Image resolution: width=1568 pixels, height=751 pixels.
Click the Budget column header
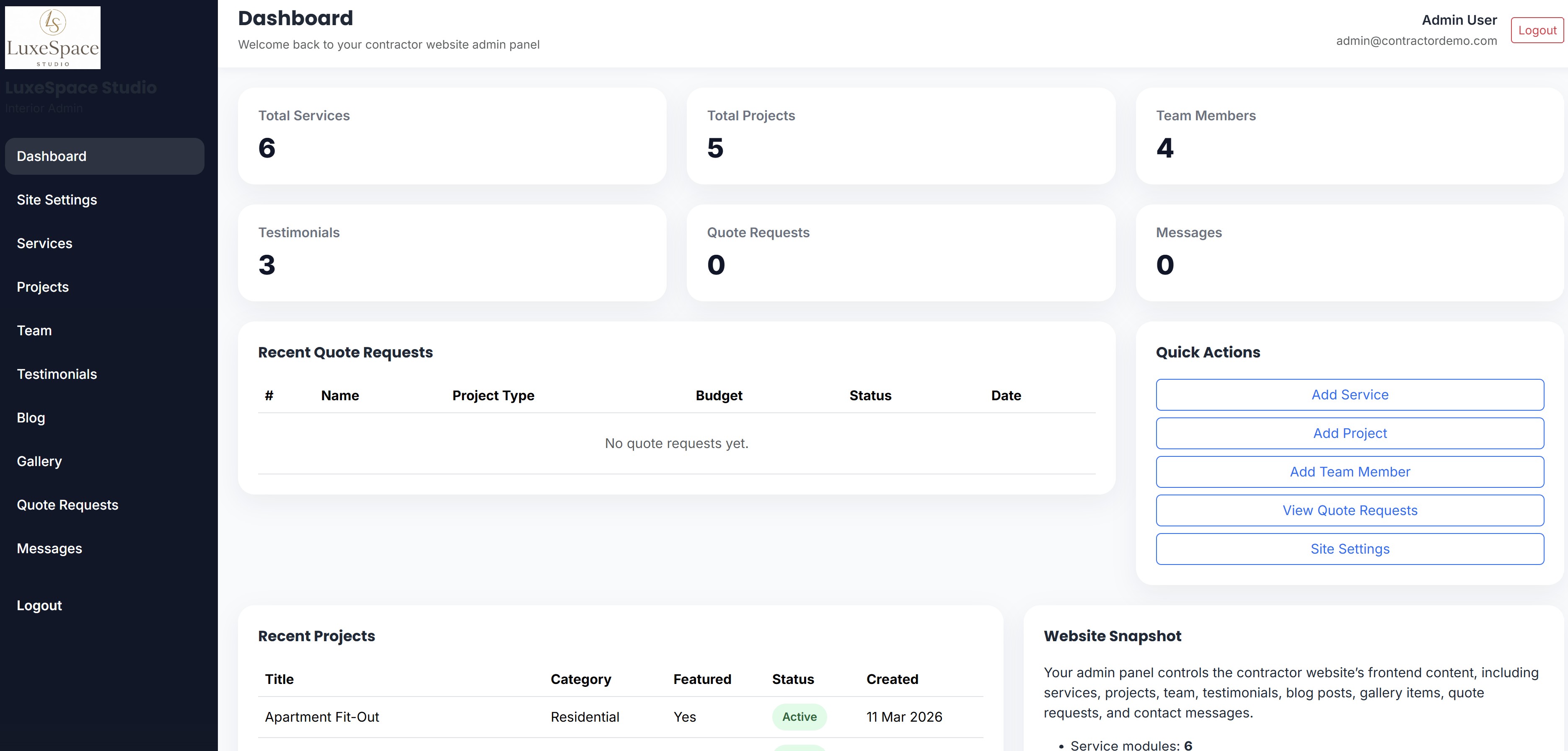[719, 396]
